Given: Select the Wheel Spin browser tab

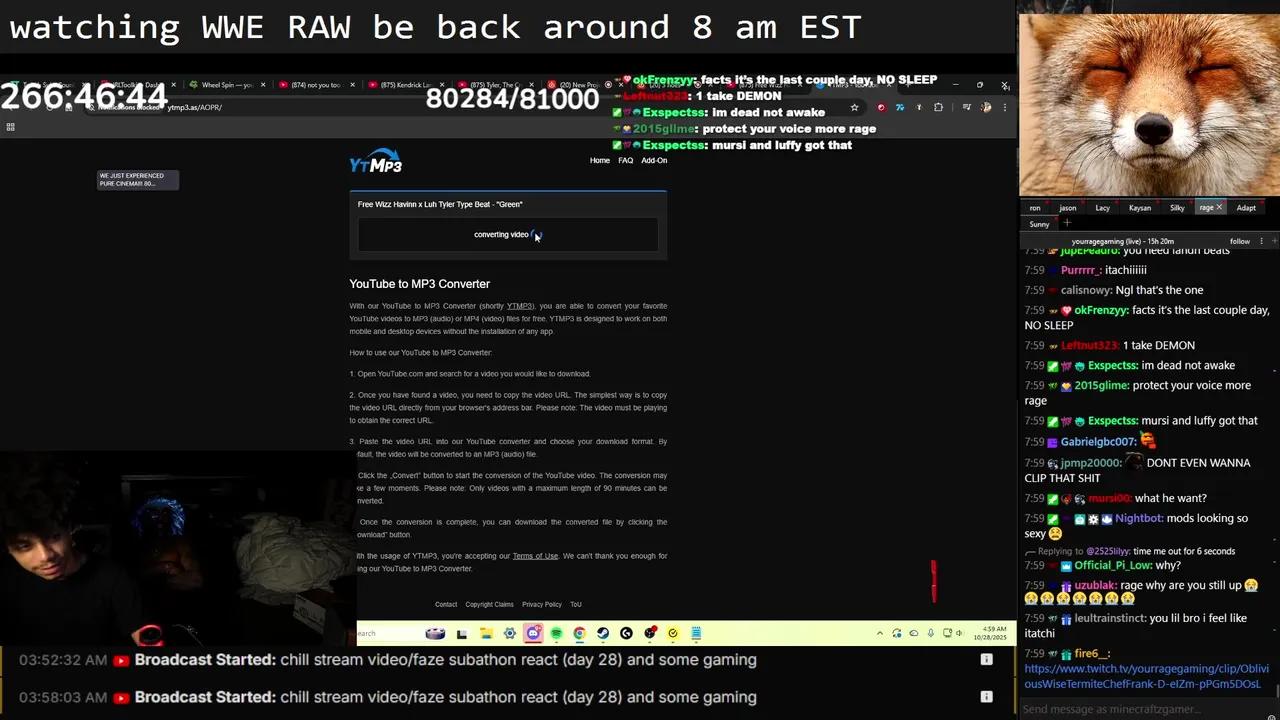Looking at the screenshot, I should click(x=228, y=85).
